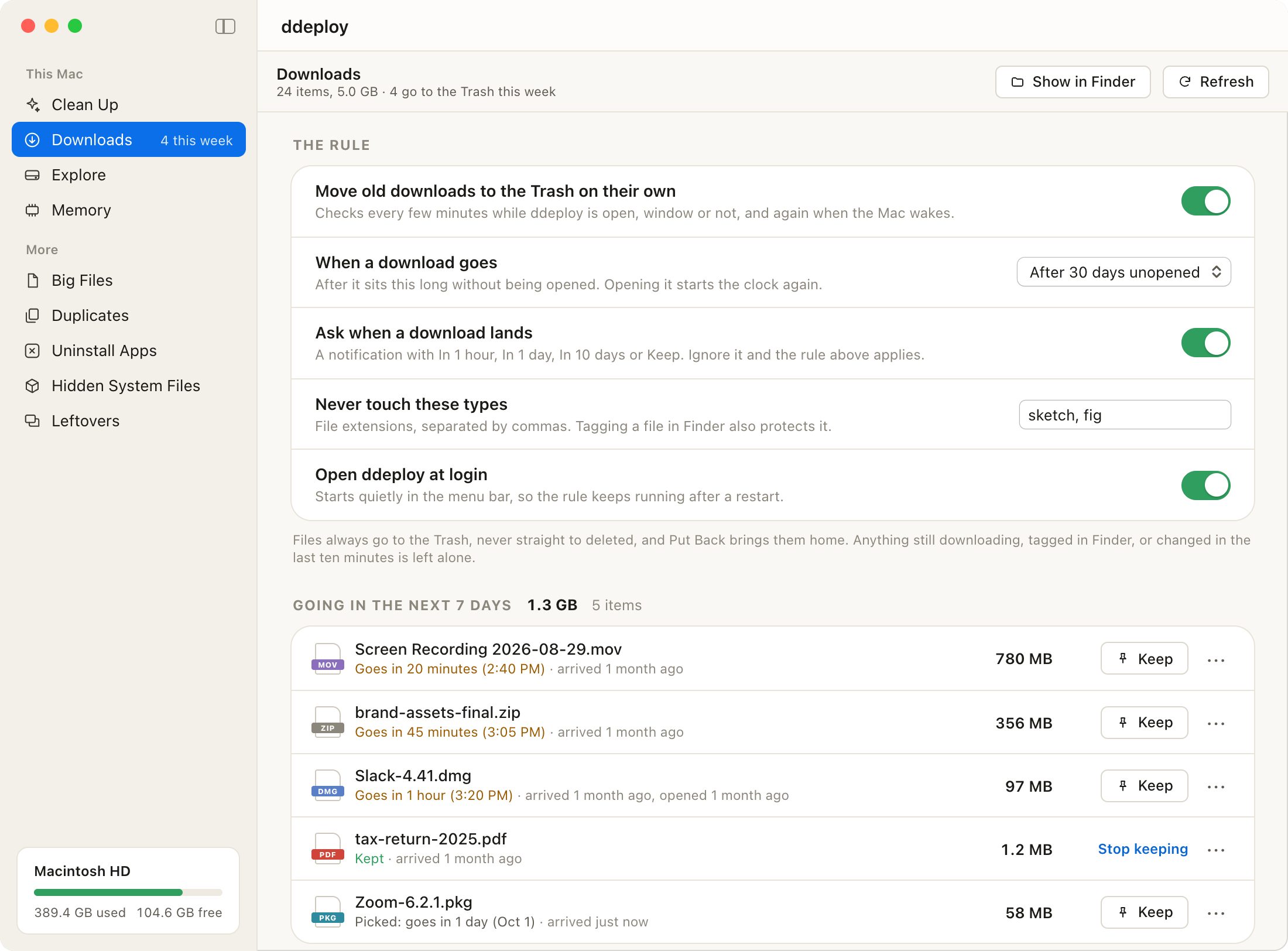Image resolution: width=1288 pixels, height=951 pixels.
Task: Toggle Open ddeploy at login switch
Action: pos(1205,485)
